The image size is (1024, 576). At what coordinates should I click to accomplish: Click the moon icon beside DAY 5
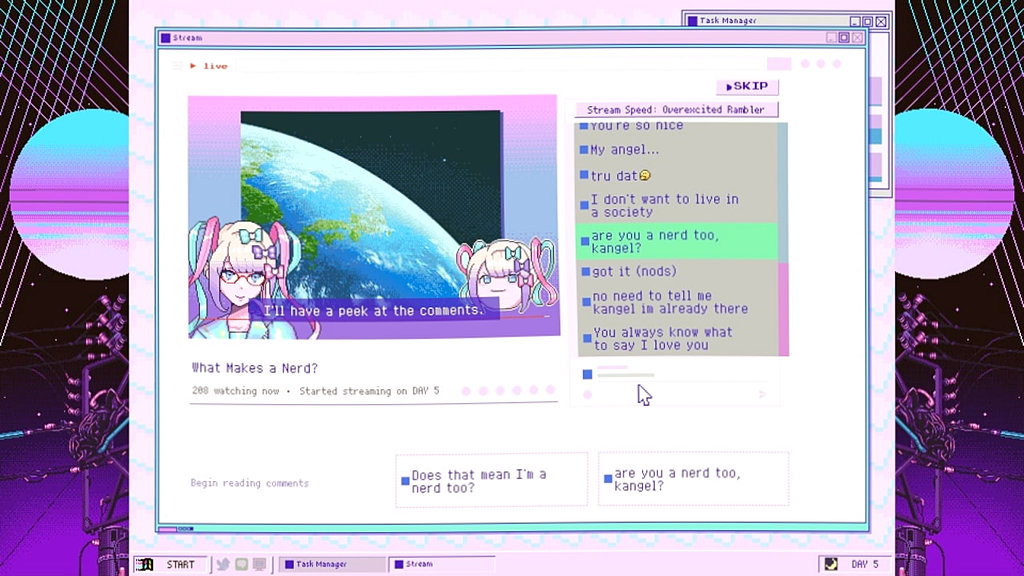click(831, 564)
